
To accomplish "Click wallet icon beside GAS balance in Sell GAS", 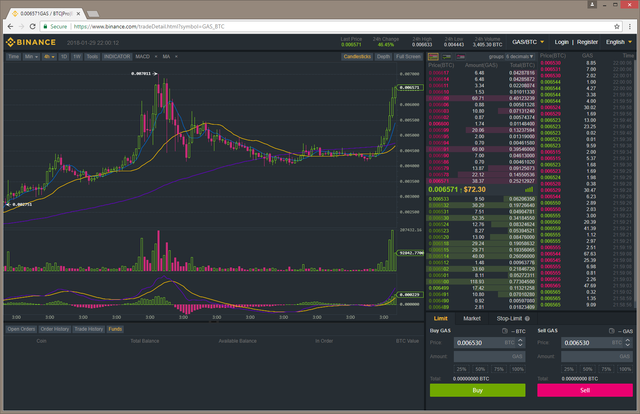I will (611, 331).
